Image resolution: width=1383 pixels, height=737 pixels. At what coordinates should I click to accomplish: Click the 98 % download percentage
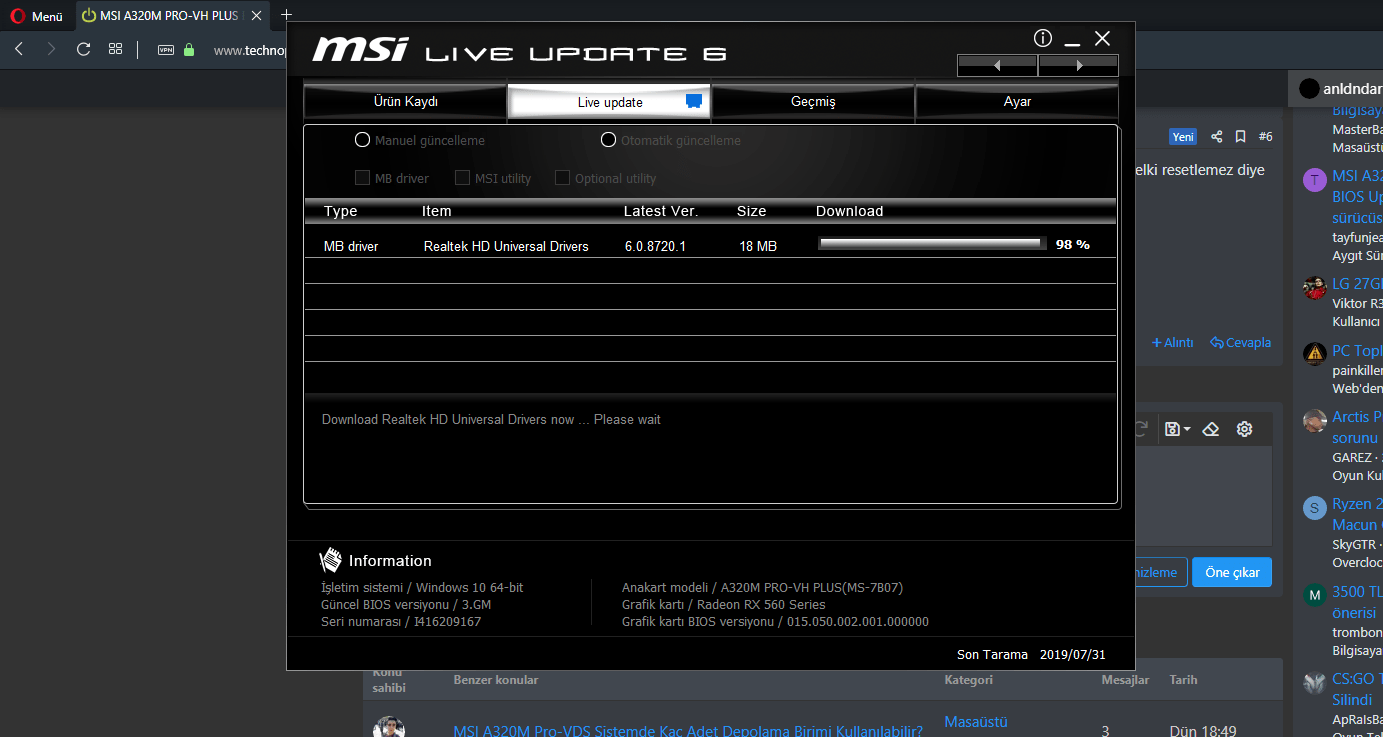1073,244
